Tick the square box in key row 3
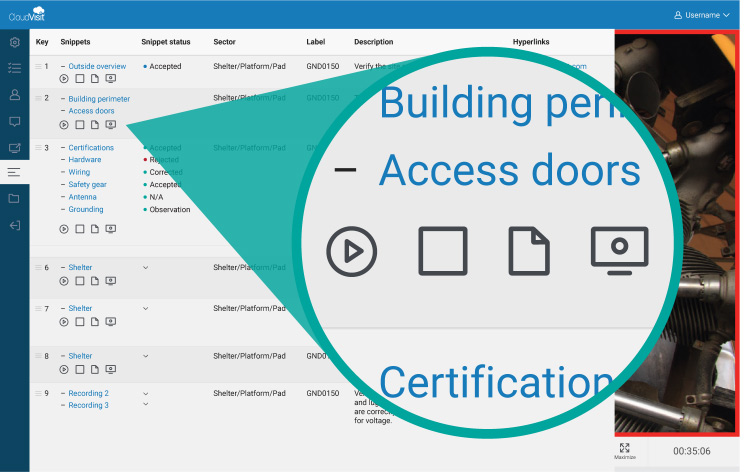The height and width of the screenshot is (472, 745). point(80,229)
